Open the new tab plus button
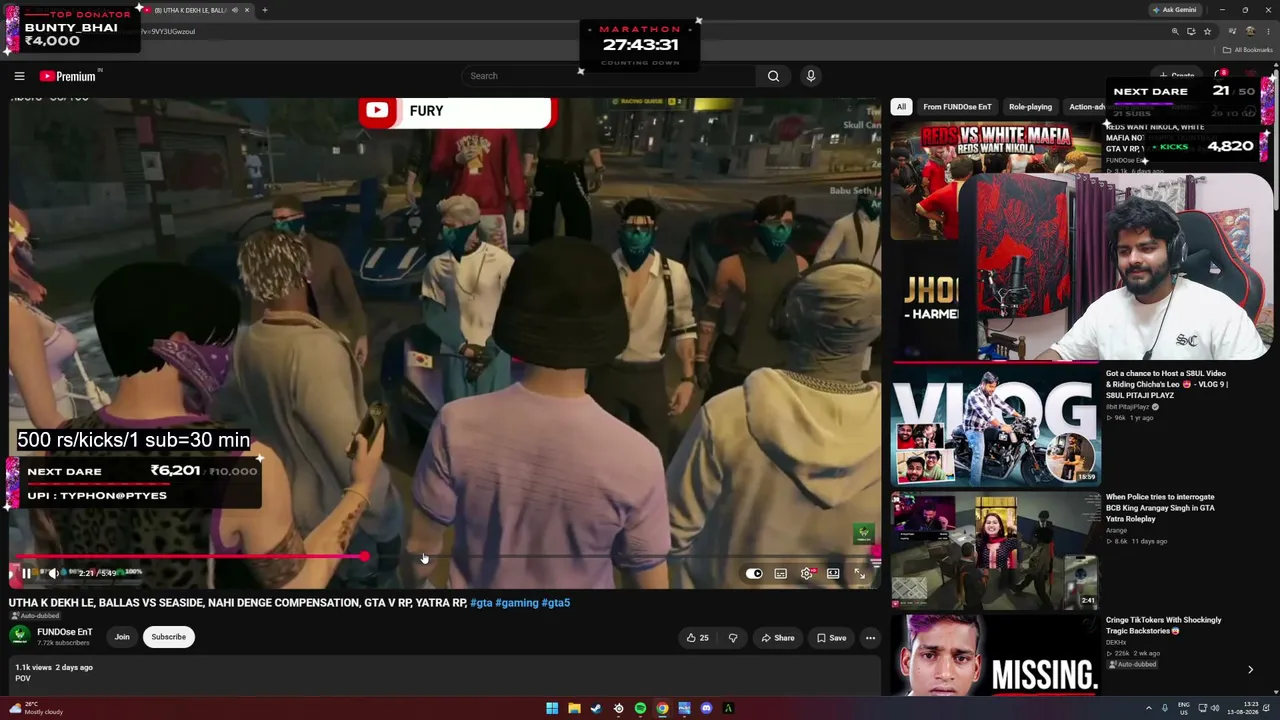The height and width of the screenshot is (720, 1280). click(x=264, y=10)
